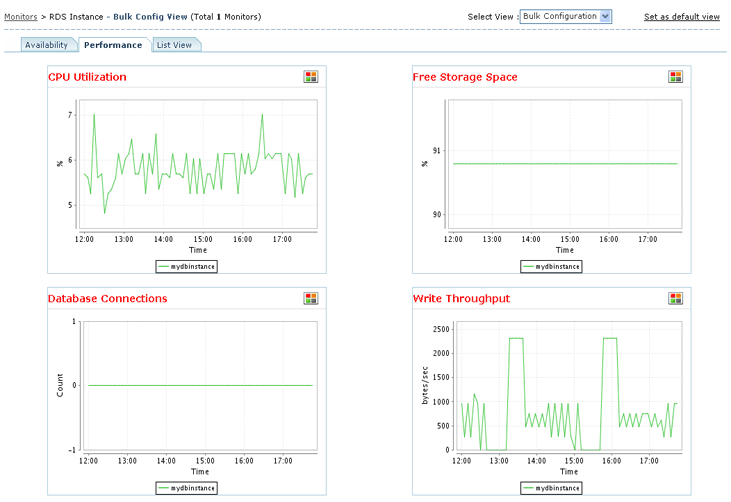The height and width of the screenshot is (502, 731).
Task: Click the Free Storage Space title
Action: pyautogui.click(x=465, y=77)
